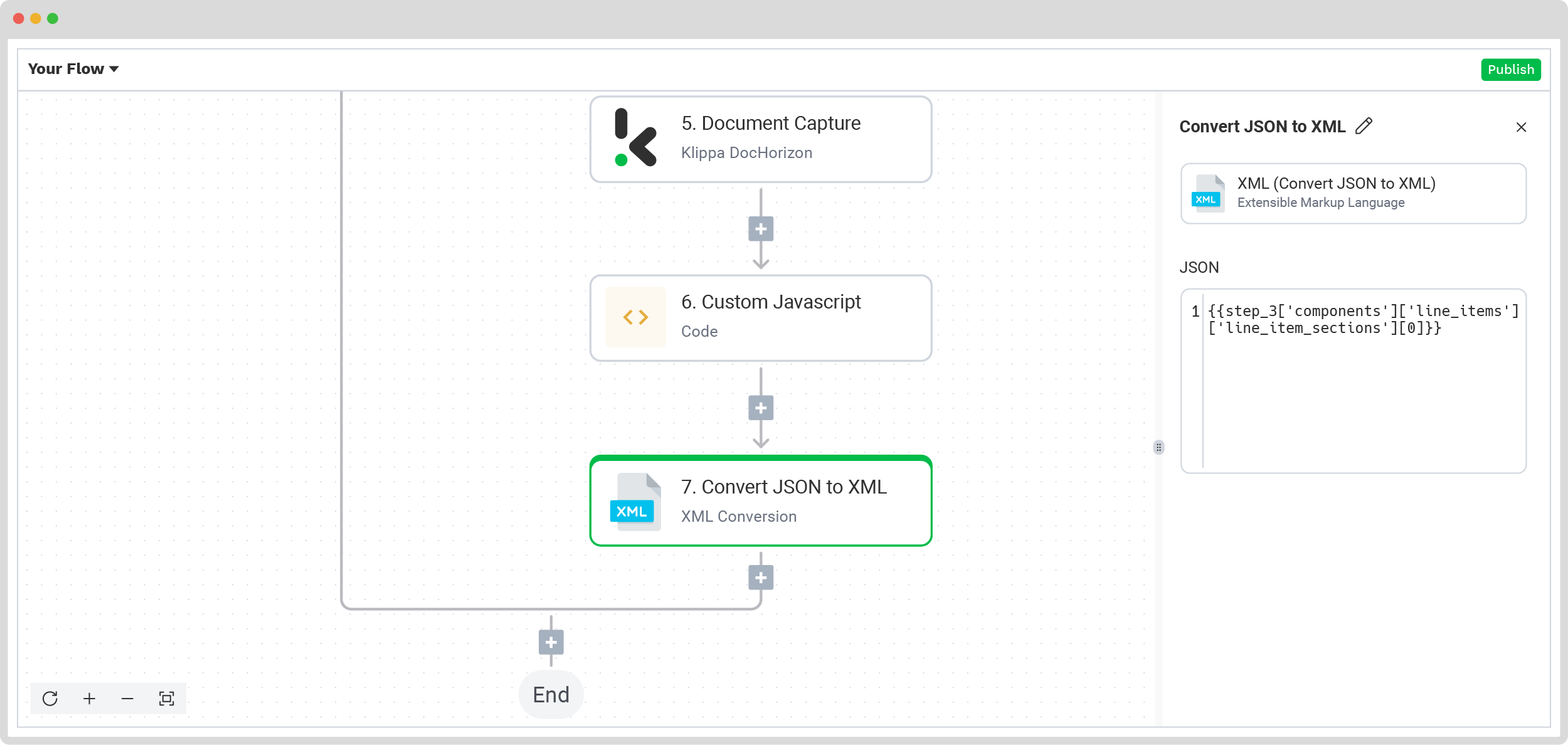Close the Convert JSON to XML panel
Screen dimensions: 1568x745
[x=1521, y=127]
